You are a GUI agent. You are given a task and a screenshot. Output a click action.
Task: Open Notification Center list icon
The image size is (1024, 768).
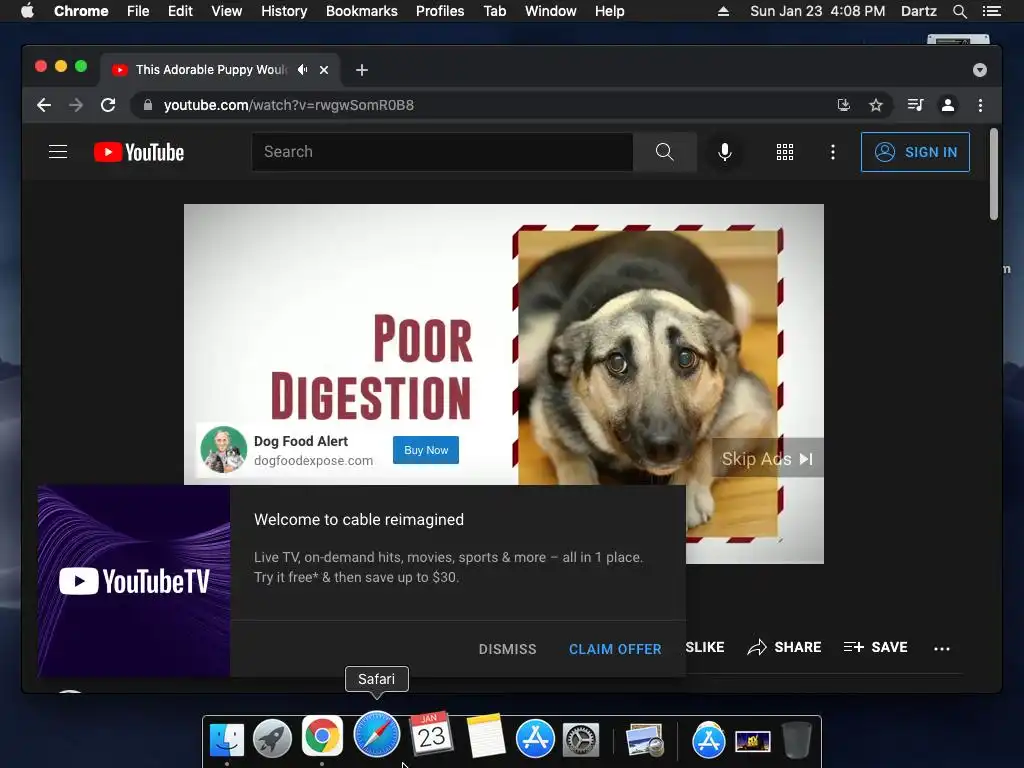coord(991,11)
